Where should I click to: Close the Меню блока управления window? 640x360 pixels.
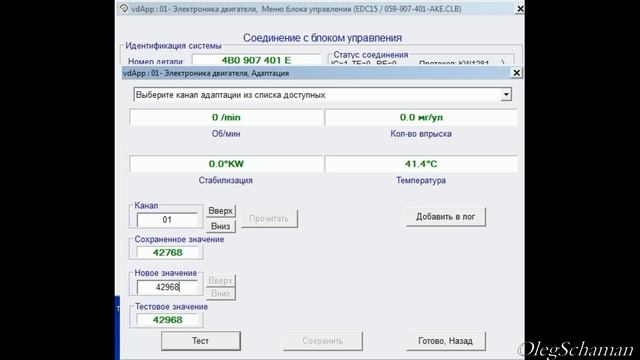pyautogui.click(x=520, y=9)
